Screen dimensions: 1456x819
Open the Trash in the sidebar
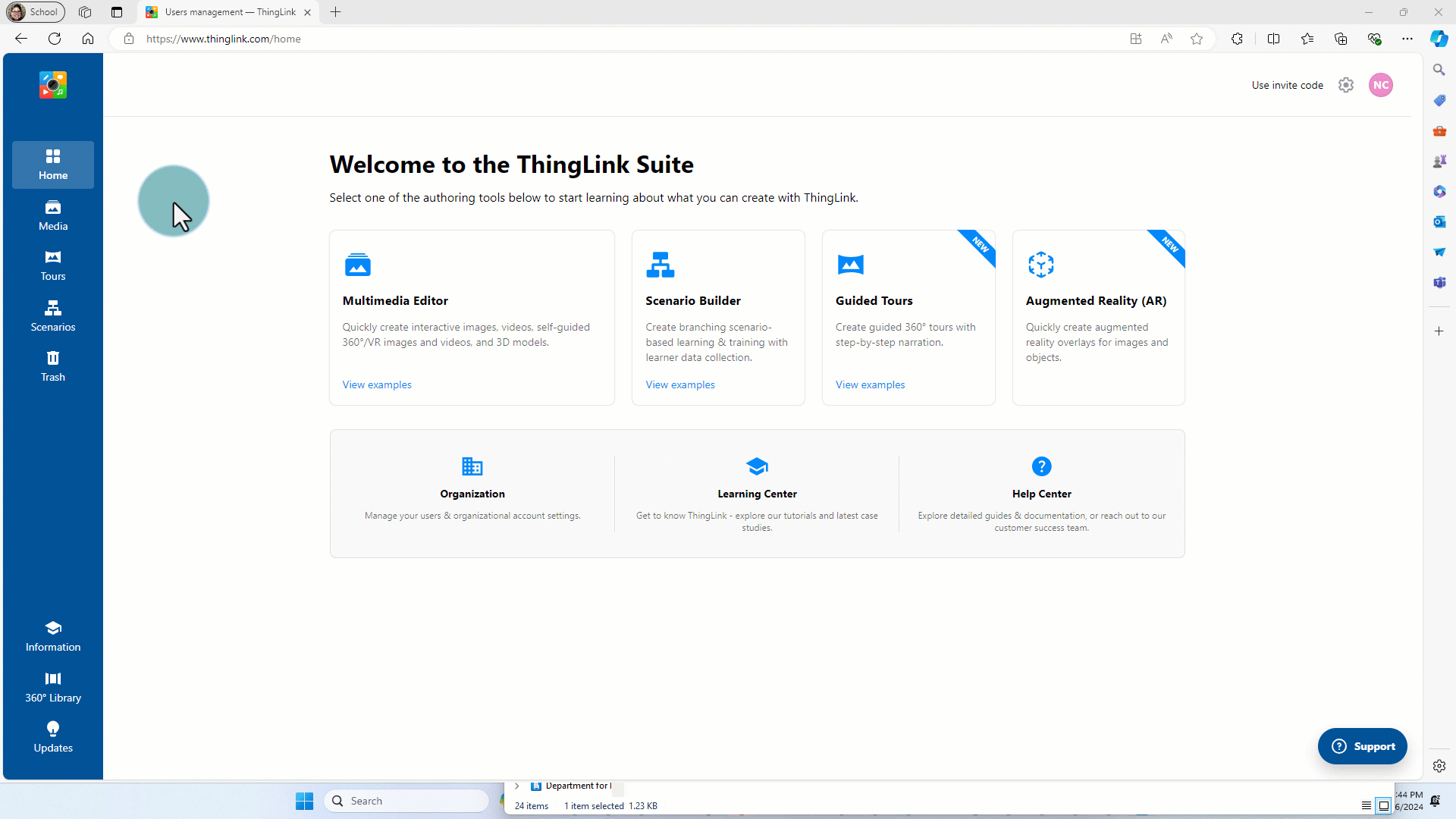pyautogui.click(x=53, y=367)
